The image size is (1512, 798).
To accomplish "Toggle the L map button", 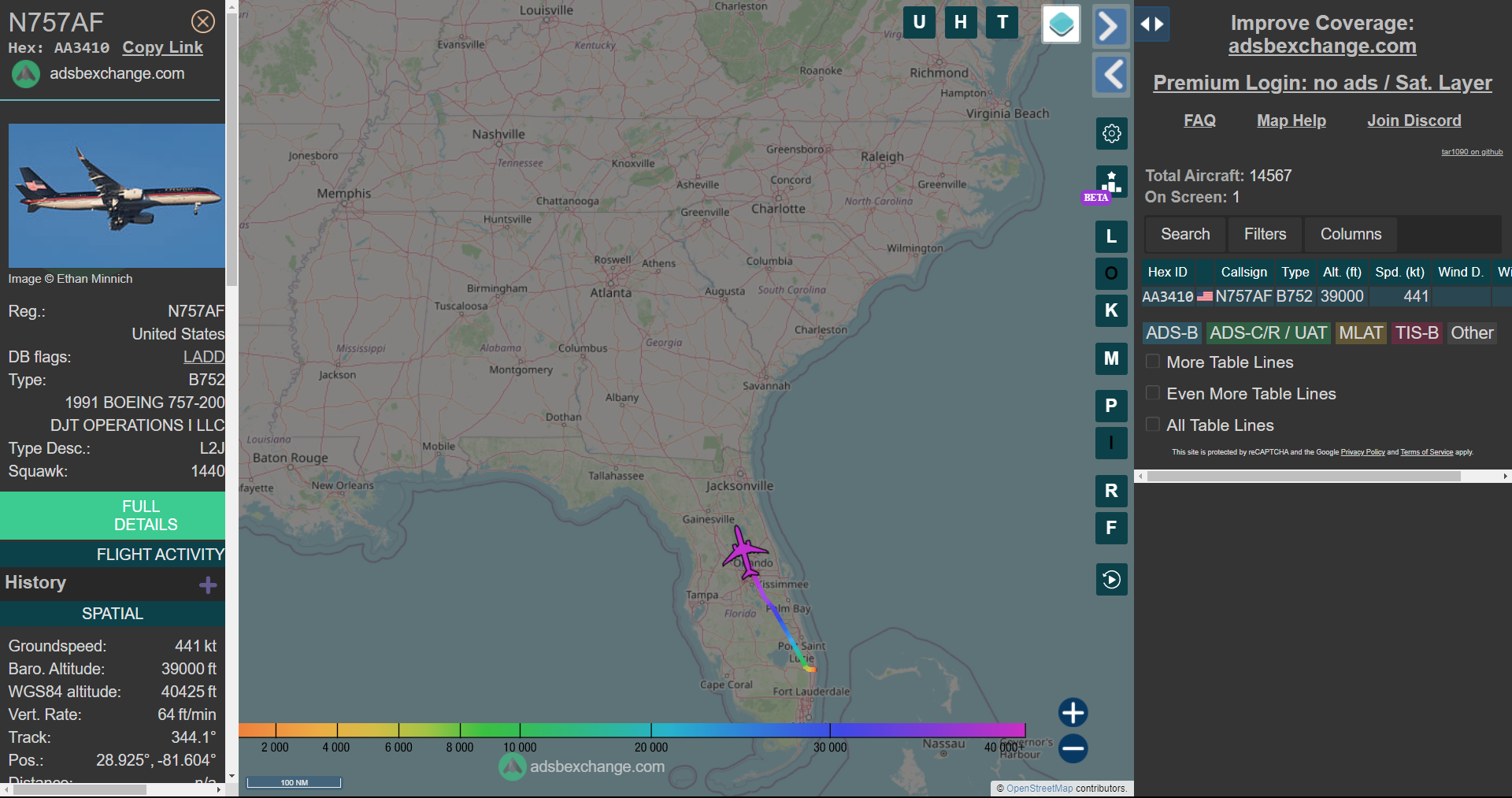I will (x=1111, y=236).
